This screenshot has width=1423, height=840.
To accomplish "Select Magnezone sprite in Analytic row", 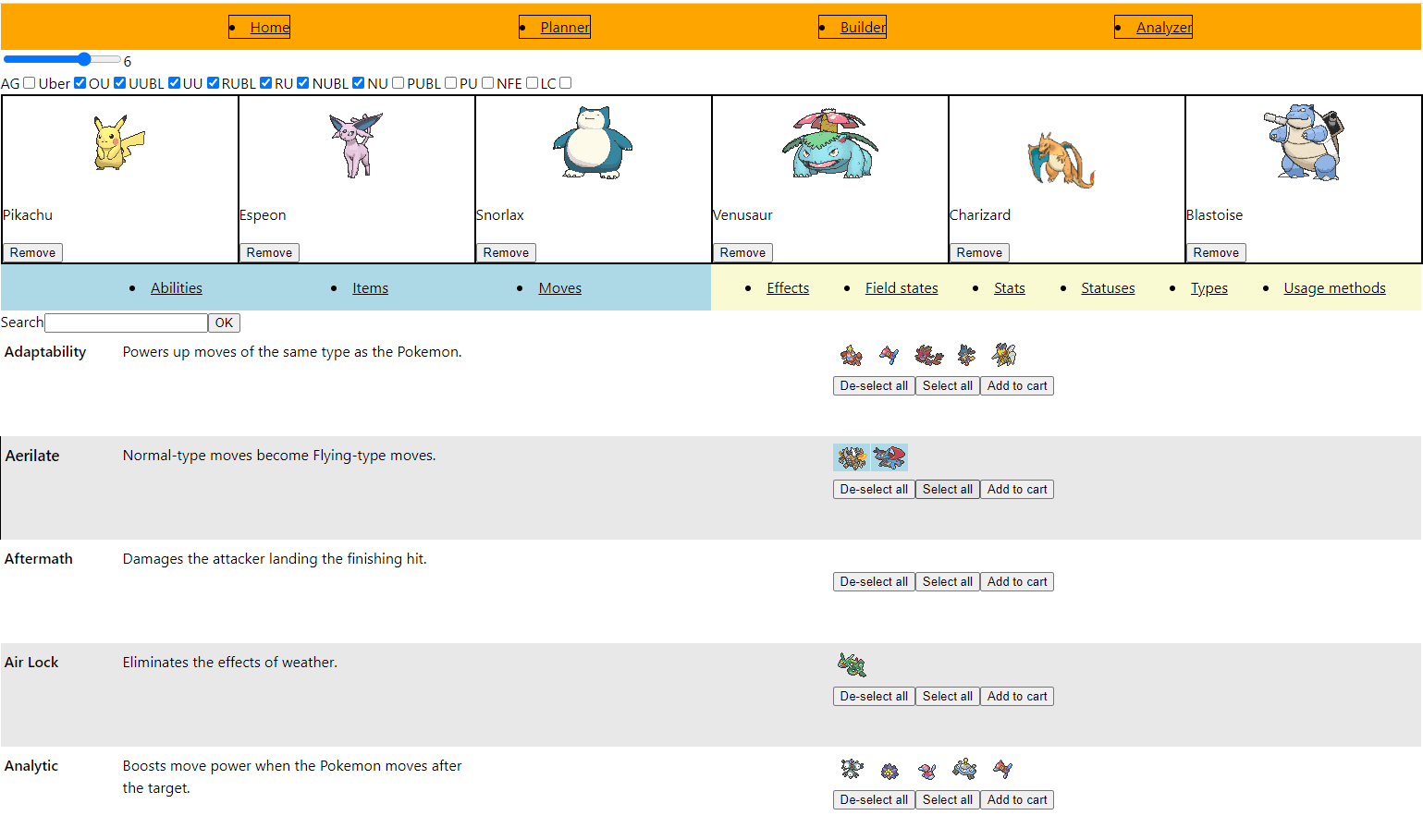I will tap(966, 769).
